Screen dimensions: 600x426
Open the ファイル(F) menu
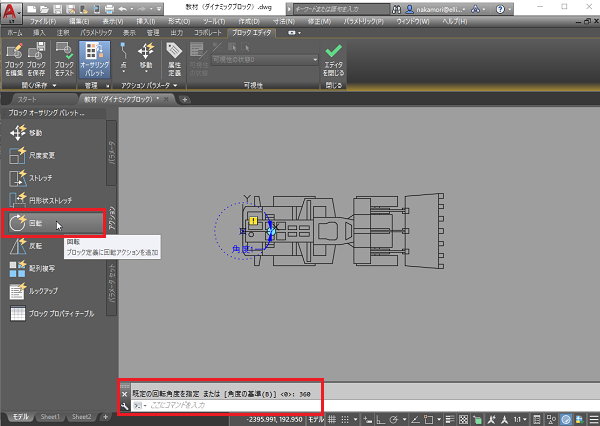pos(43,21)
